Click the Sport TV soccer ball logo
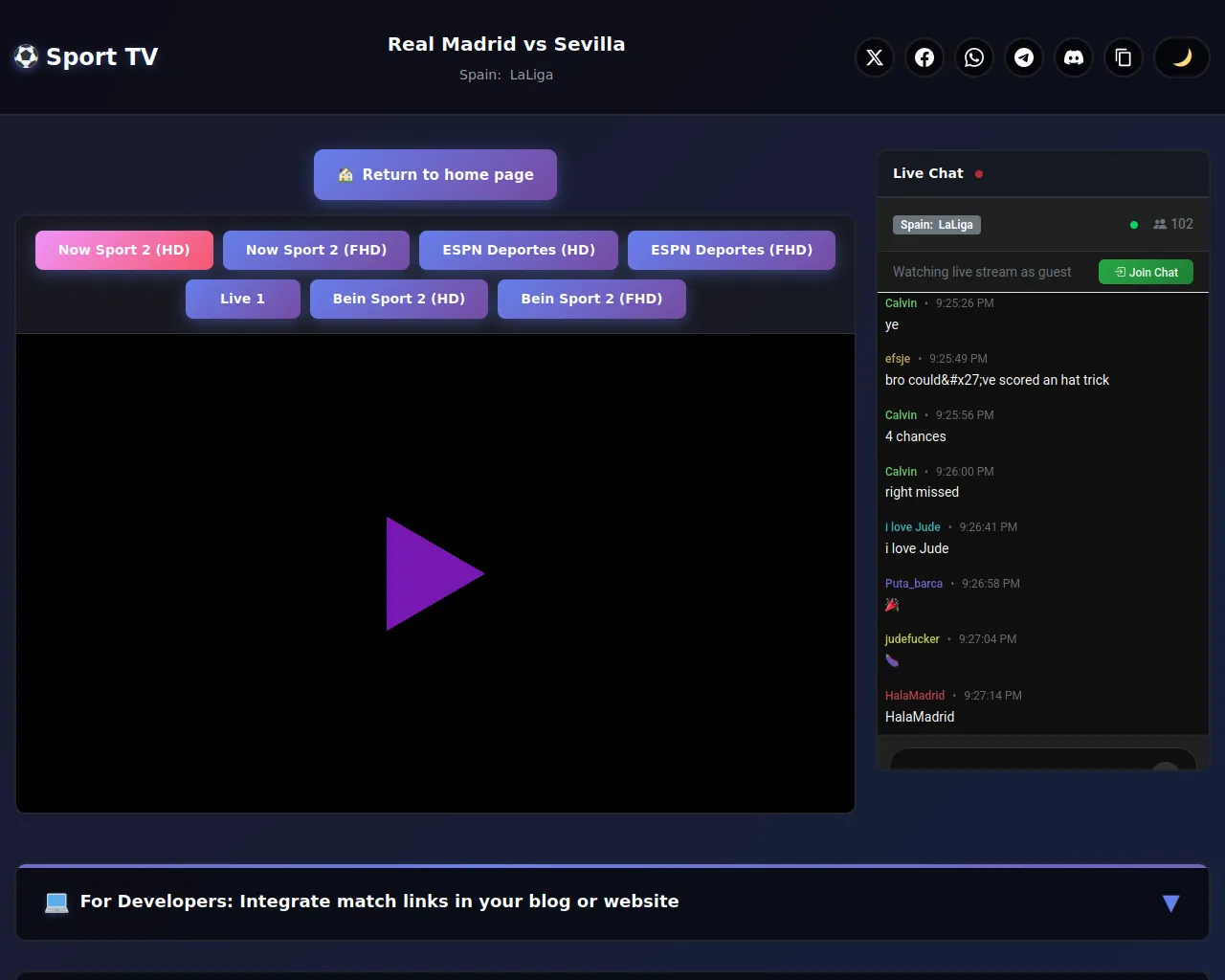Image resolution: width=1225 pixels, height=980 pixels. 26,57
